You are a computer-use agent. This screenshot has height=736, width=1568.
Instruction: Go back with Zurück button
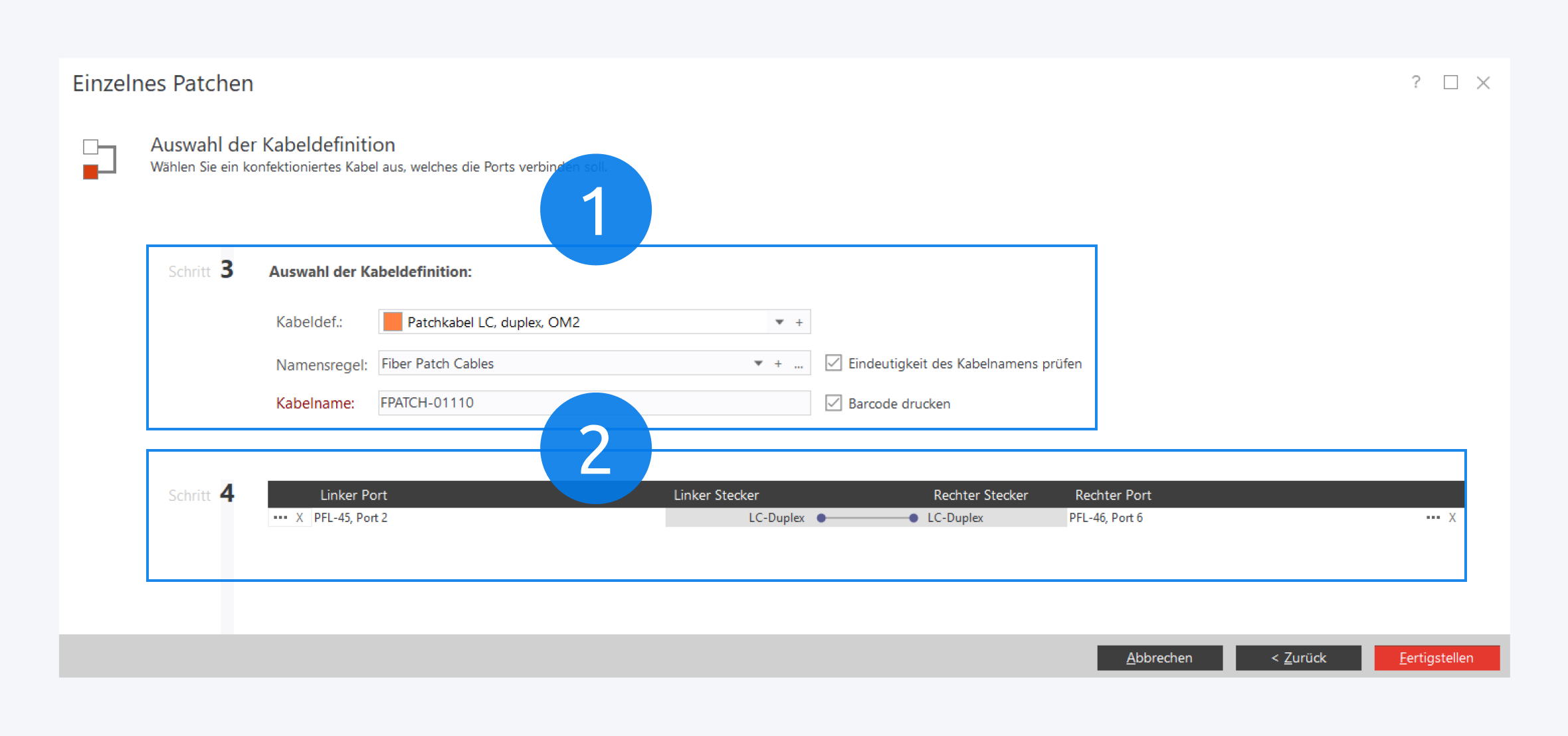pos(1298,658)
